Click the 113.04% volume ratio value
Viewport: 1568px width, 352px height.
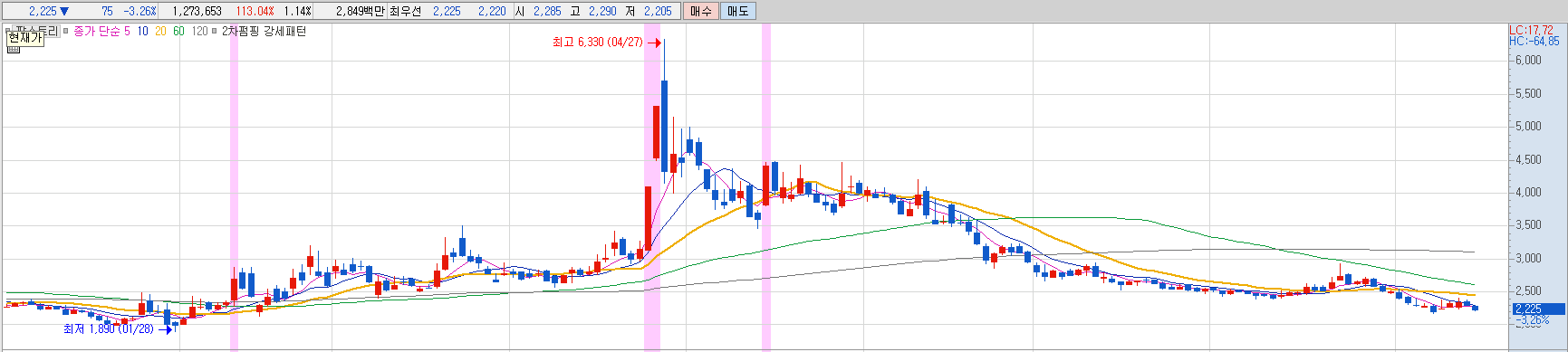(255, 11)
